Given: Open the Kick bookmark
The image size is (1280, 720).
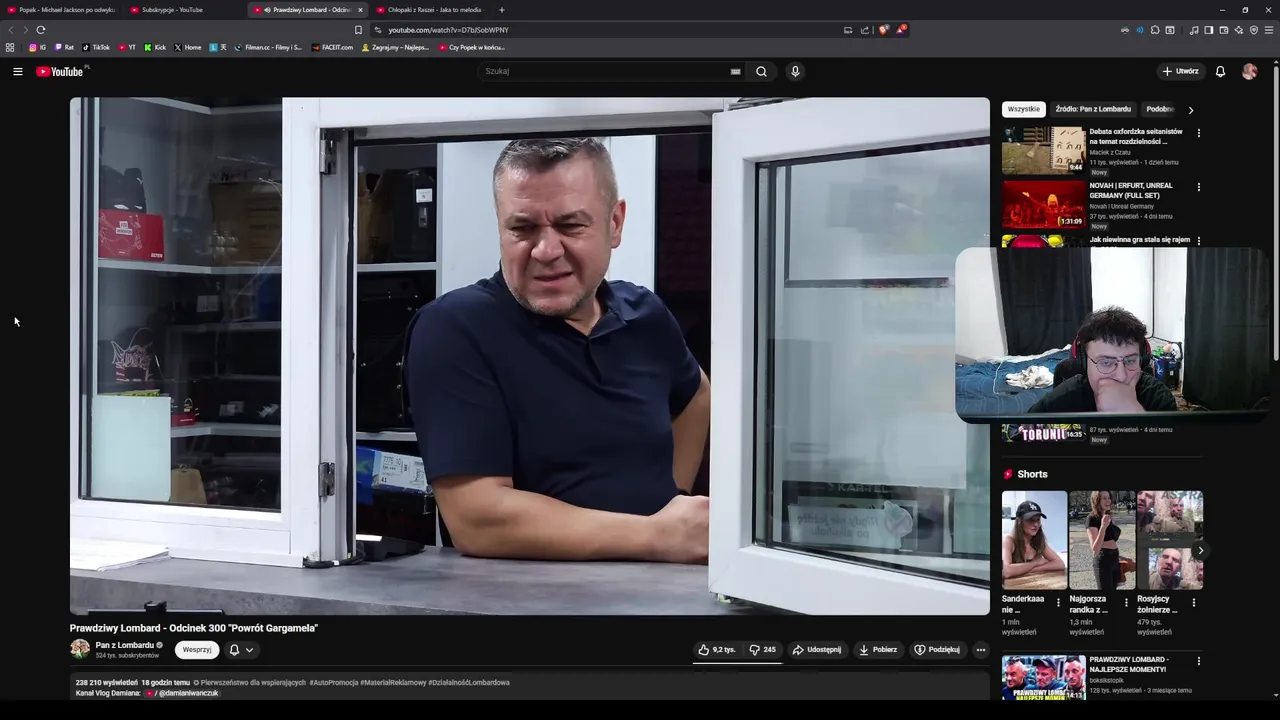Looking at the screenshot, I should coord(155,47).
